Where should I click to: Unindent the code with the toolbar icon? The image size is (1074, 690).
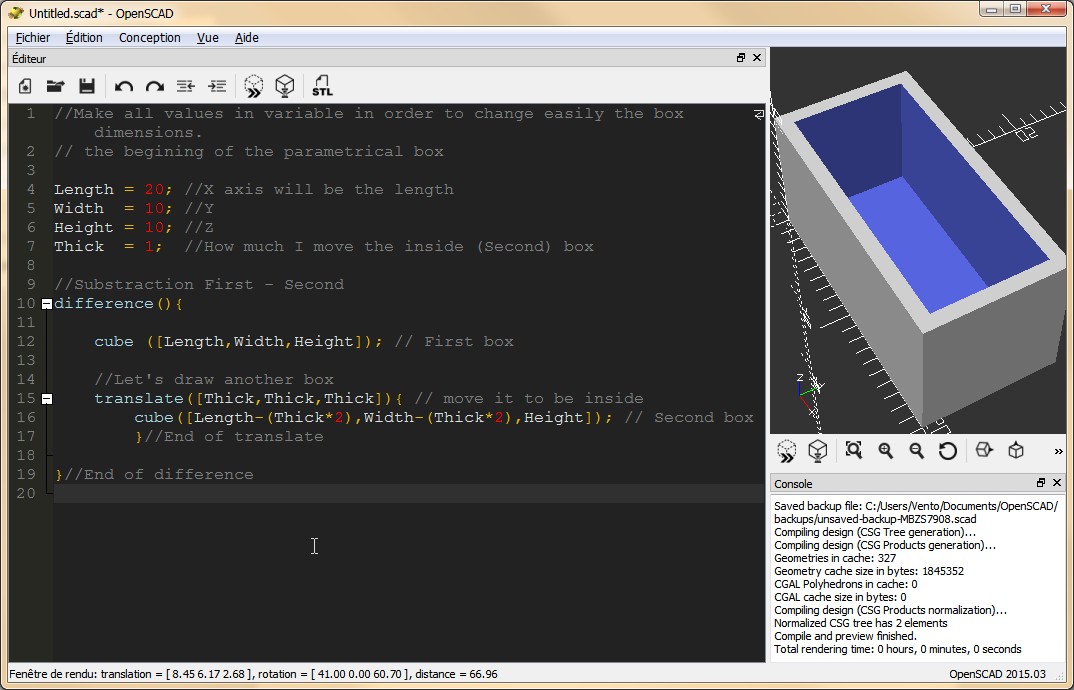pos(186,86)
